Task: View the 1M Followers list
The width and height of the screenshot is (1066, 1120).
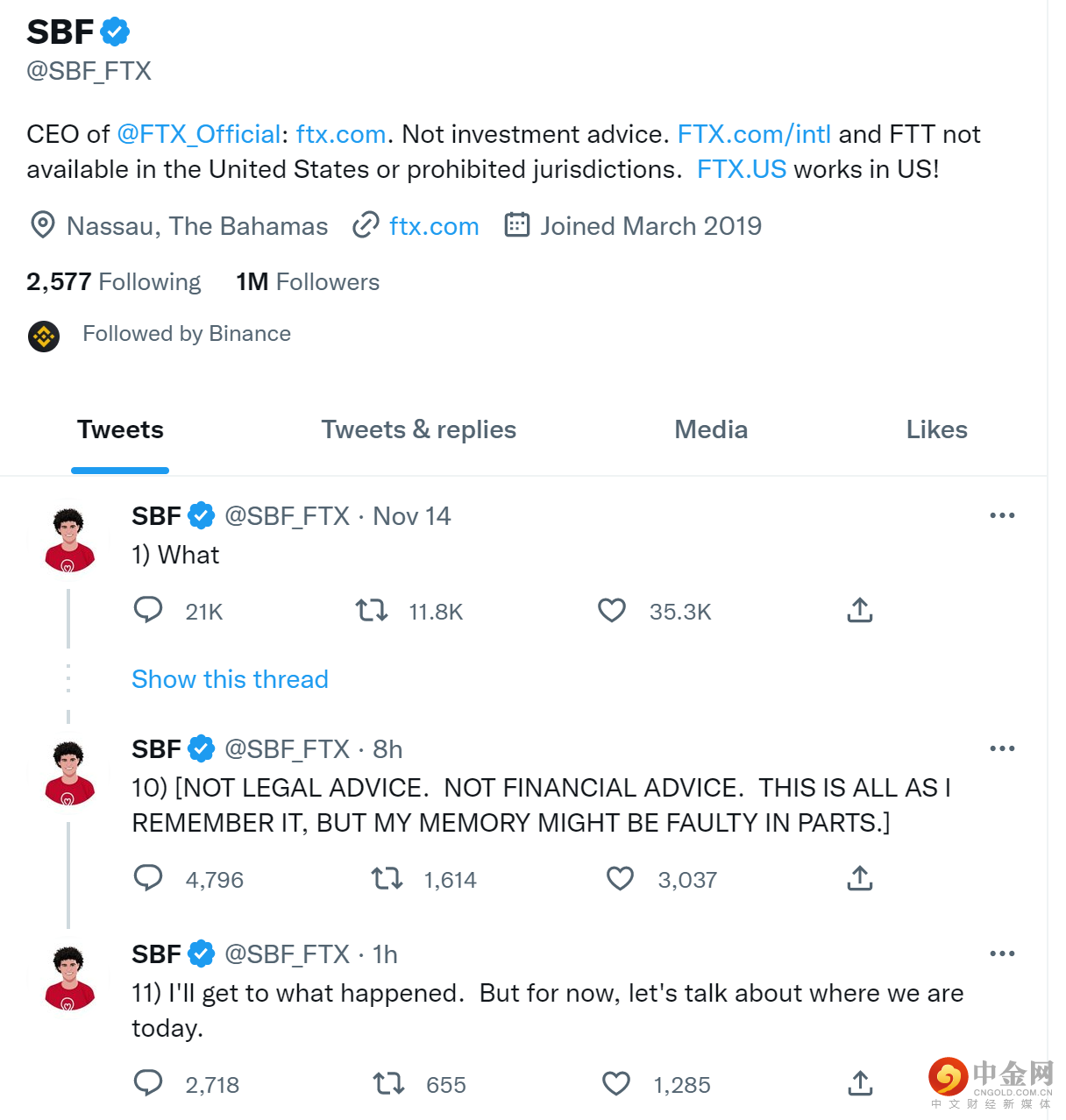Action: [308, 282]
